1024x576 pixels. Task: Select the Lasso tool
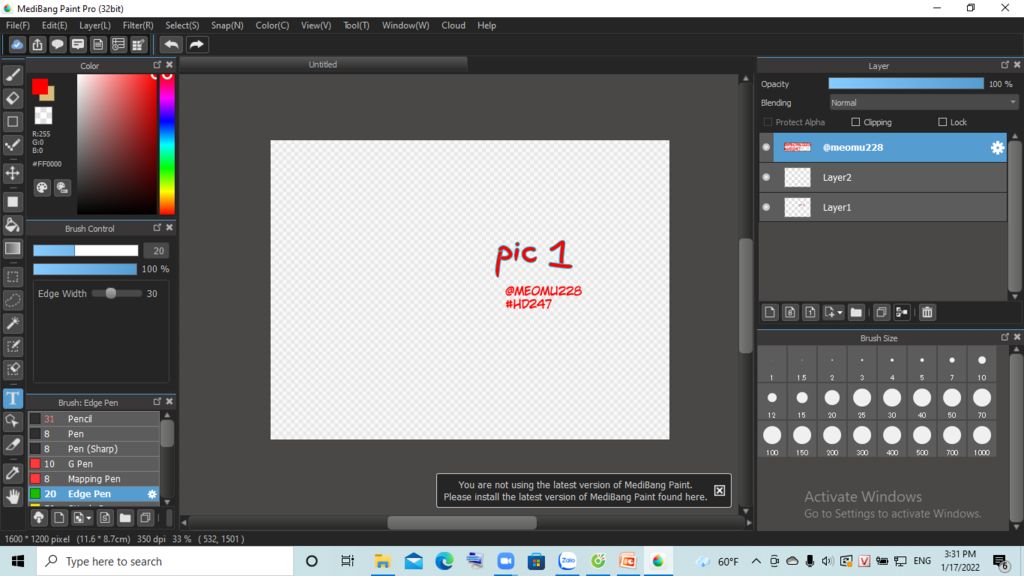[x=12, y=300]
